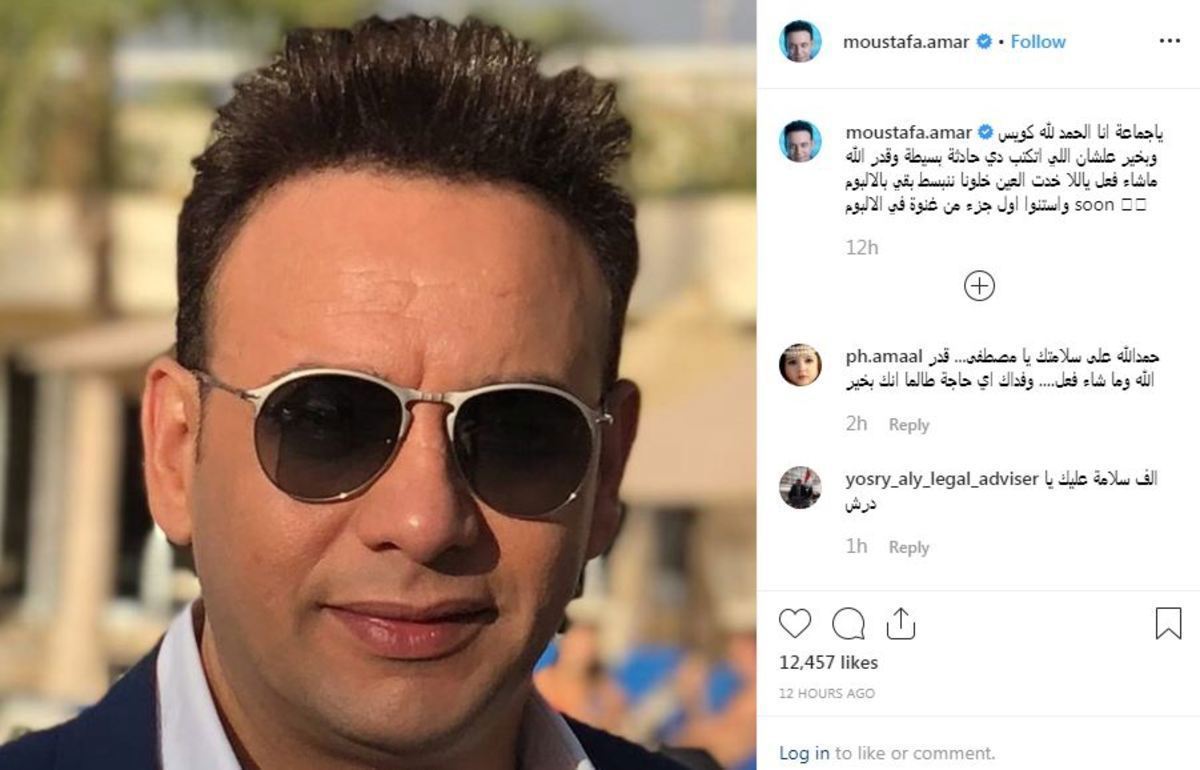Share the post with the arrow icon
The image size is (1200, 770).
coord(901,623)
